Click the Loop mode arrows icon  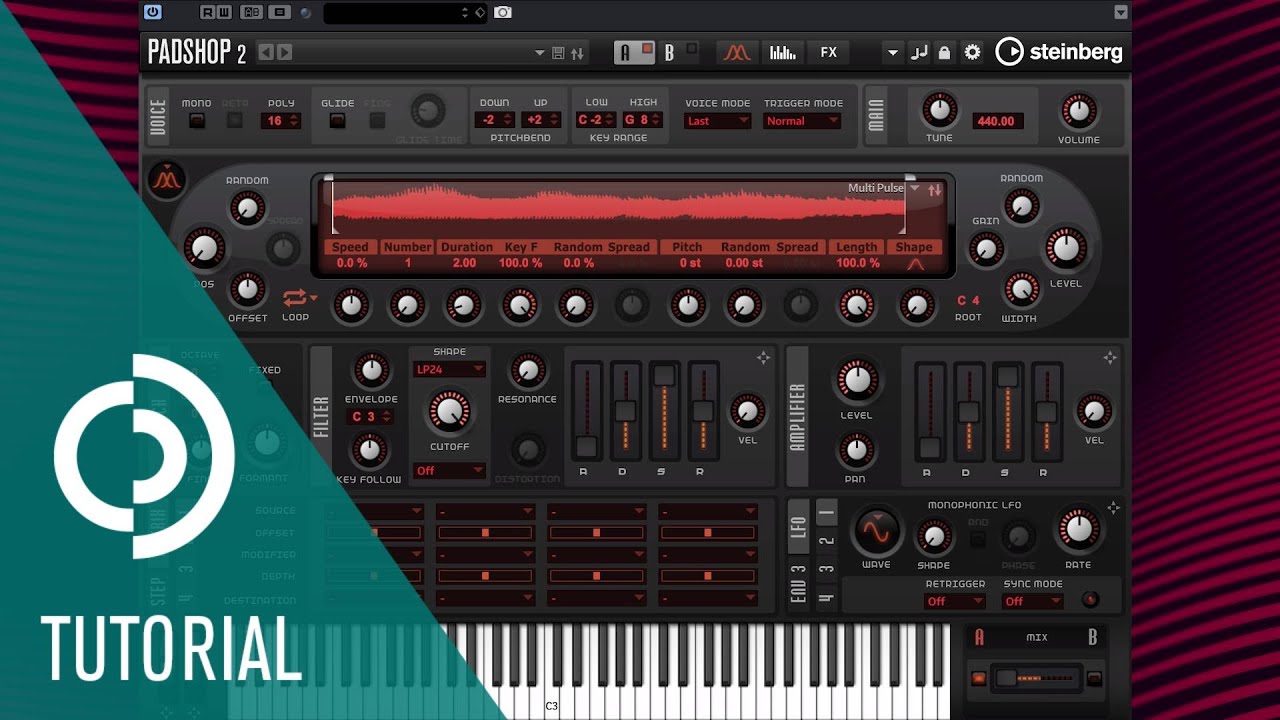(295, 297)
